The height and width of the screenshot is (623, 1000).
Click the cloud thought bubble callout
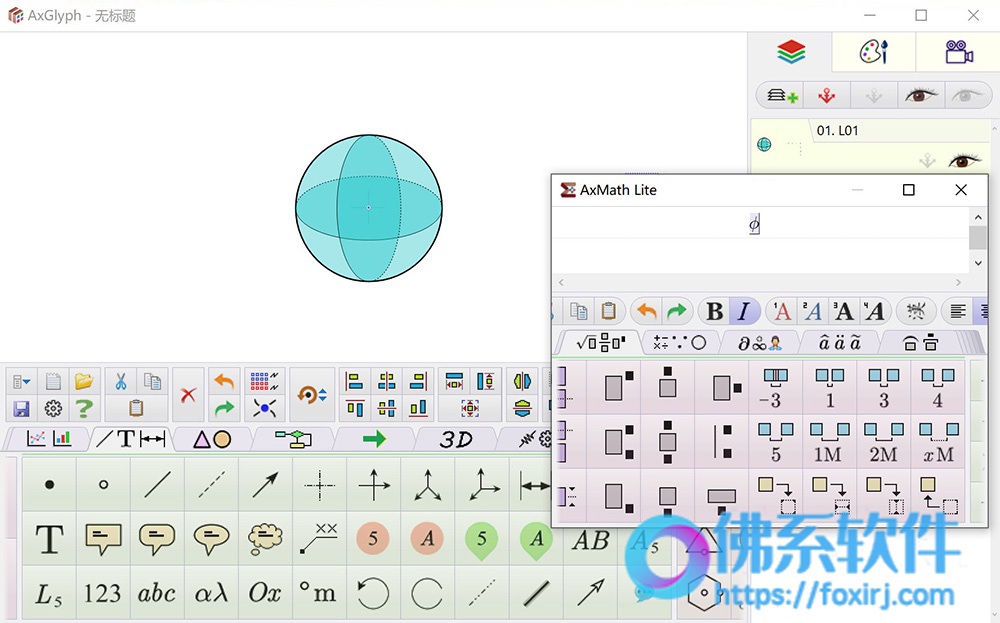(265, 539)
